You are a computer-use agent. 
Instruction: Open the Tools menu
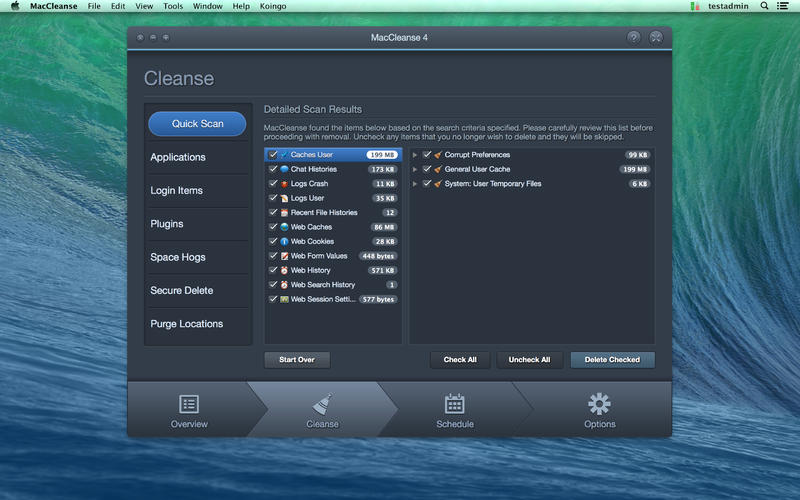(x=173, y=6)
